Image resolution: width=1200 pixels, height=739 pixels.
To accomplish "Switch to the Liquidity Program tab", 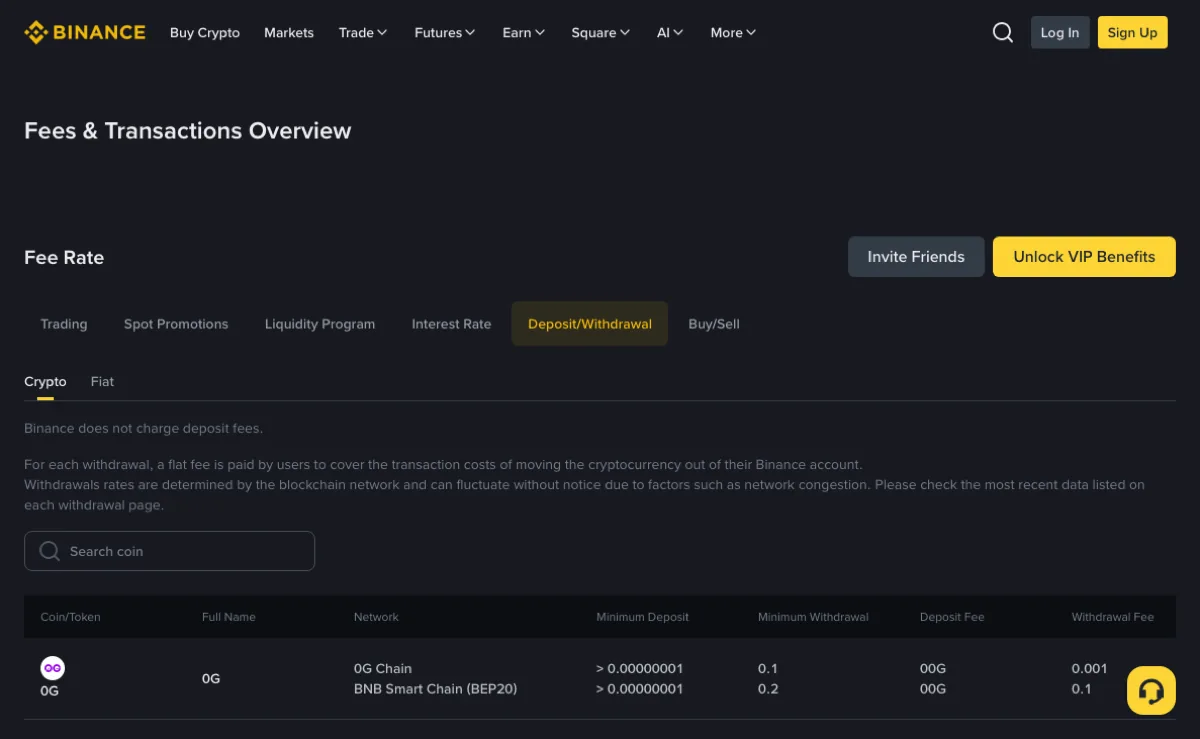I will coord(320,324).
